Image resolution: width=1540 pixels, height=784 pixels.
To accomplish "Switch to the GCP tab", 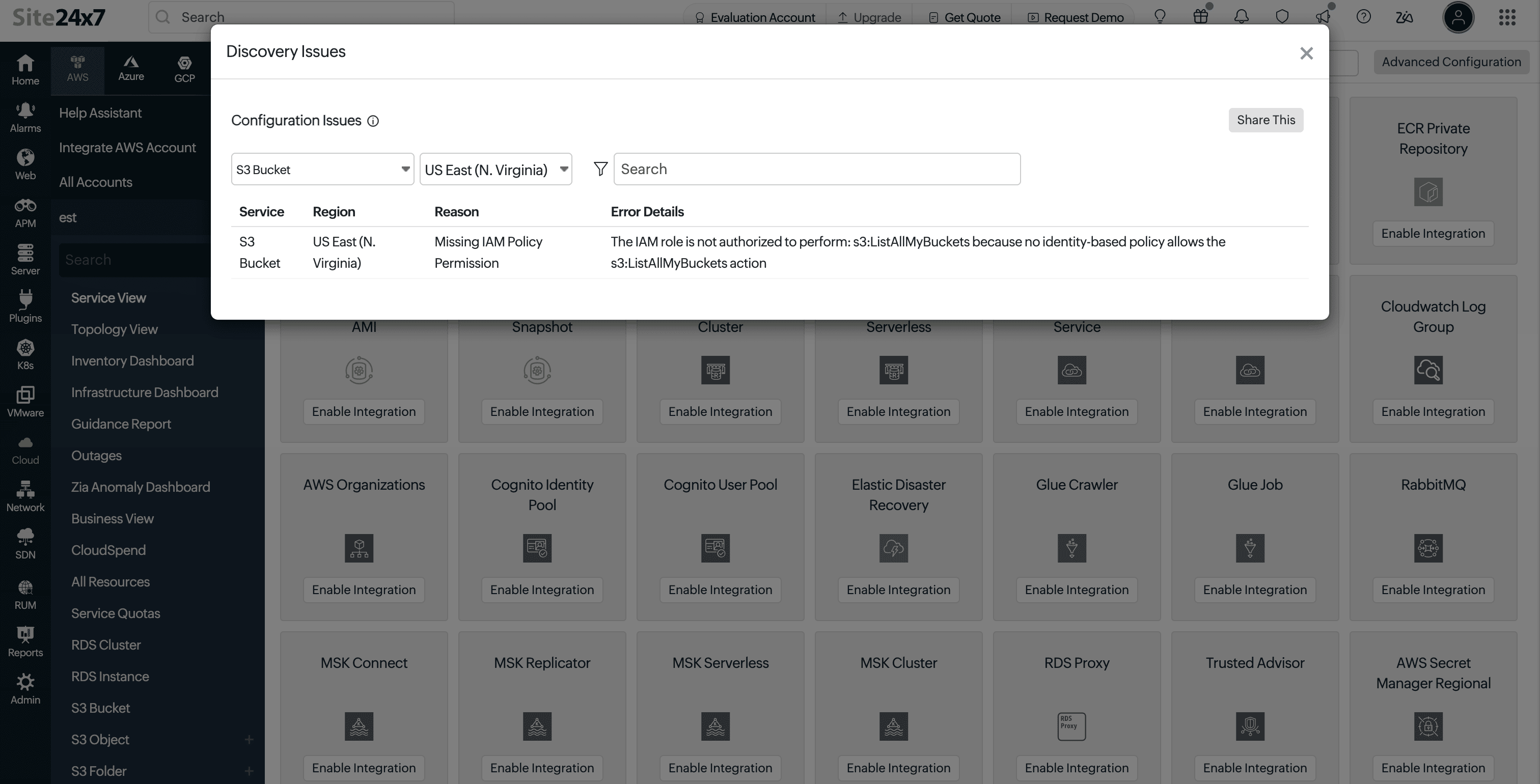I will 184,69.
